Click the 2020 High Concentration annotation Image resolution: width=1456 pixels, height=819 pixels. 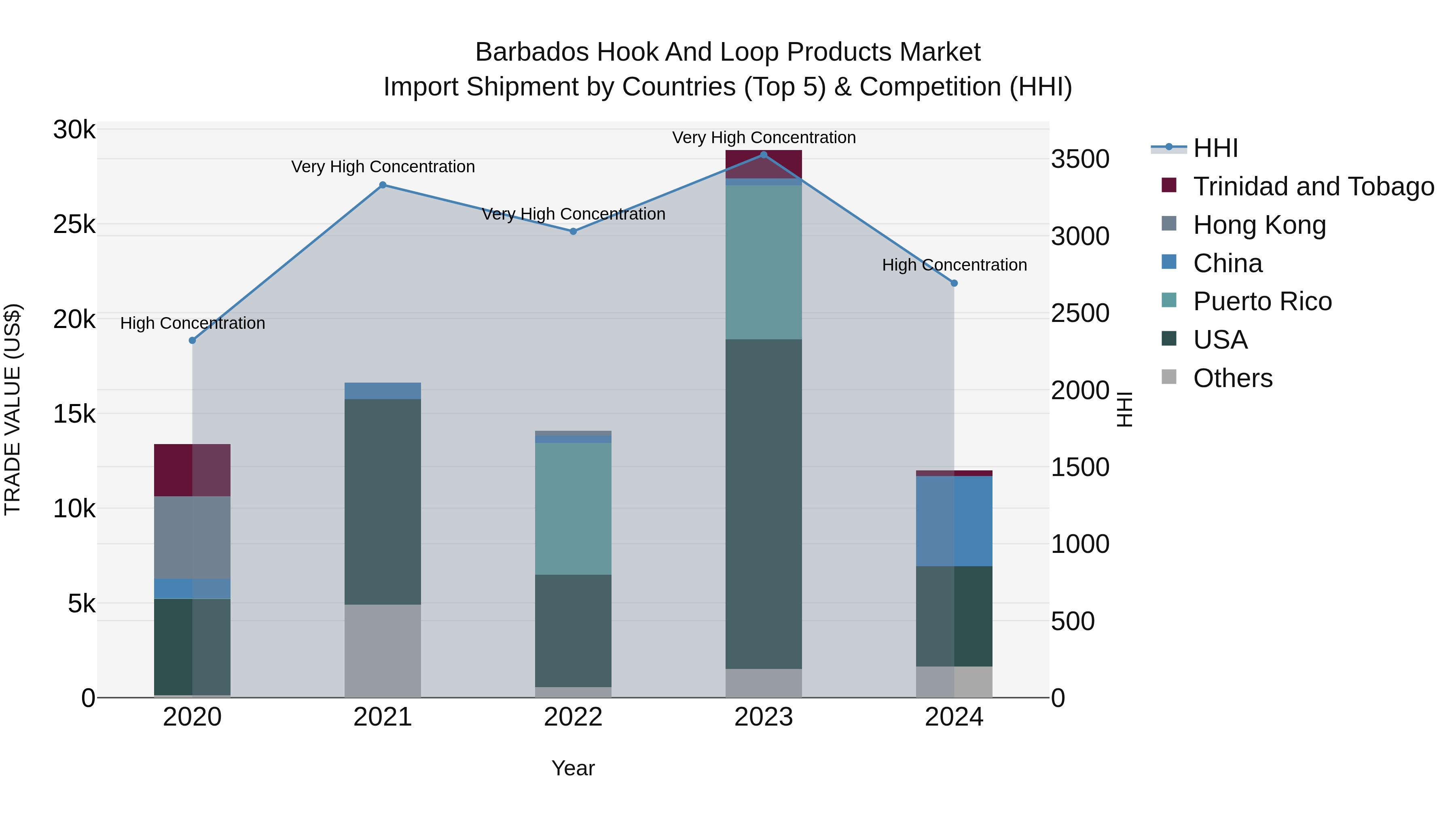(x=193, y=323)
